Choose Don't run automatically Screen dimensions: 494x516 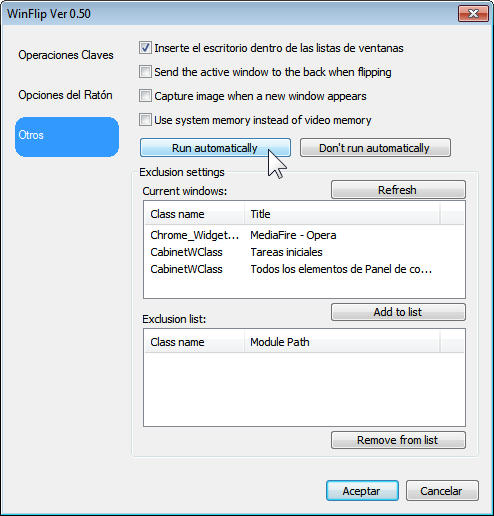tap(375, 148)
